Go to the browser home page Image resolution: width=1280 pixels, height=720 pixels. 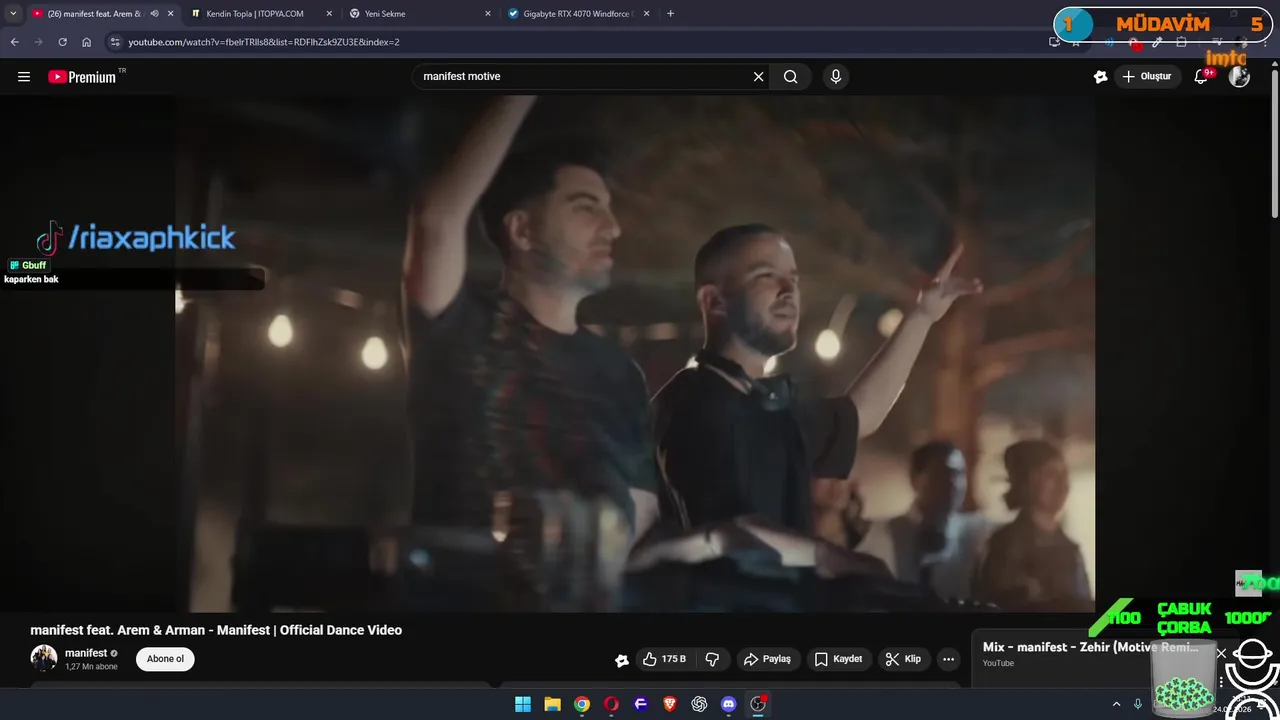coord(86,42)
